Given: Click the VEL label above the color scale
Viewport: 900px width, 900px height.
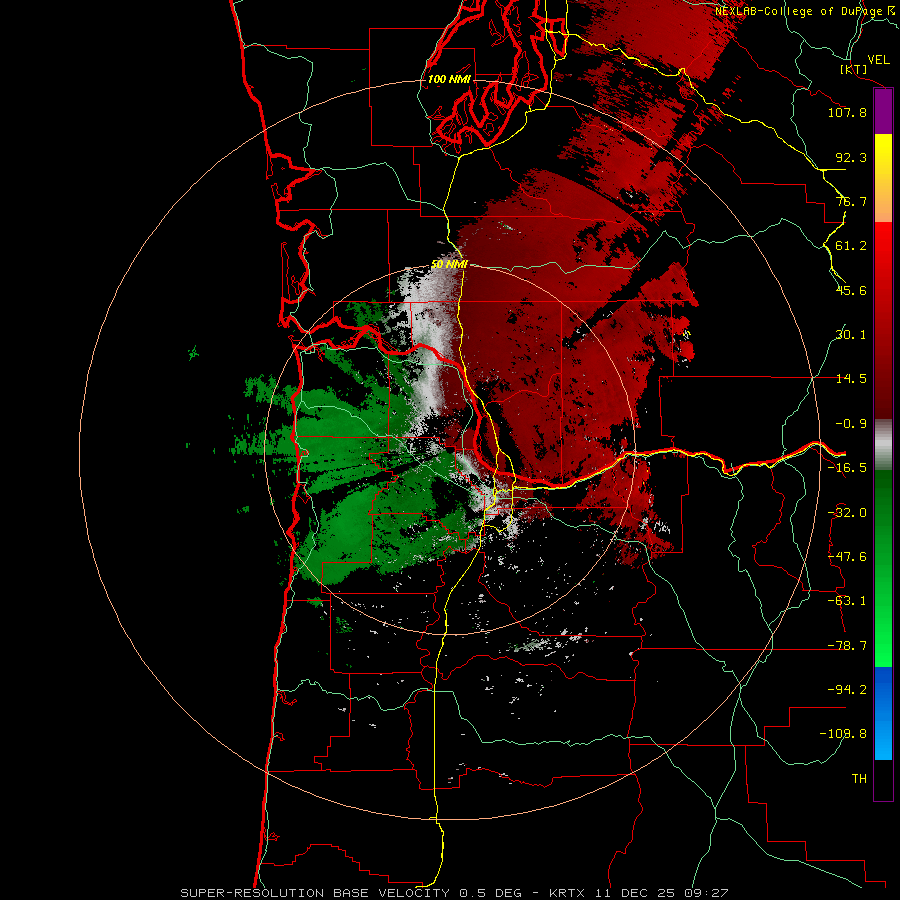Looking at the screenshot, I should coord(878,60).
